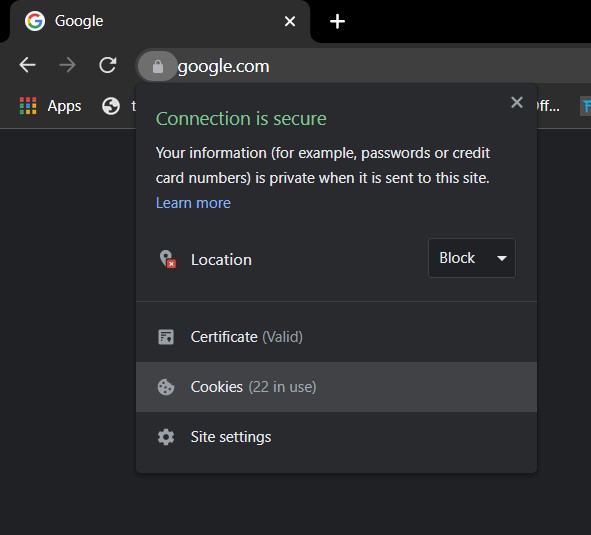Click the google.com address bar text
Image resolution: width=591 pixels, height=535 pixels.
point(224,66)
